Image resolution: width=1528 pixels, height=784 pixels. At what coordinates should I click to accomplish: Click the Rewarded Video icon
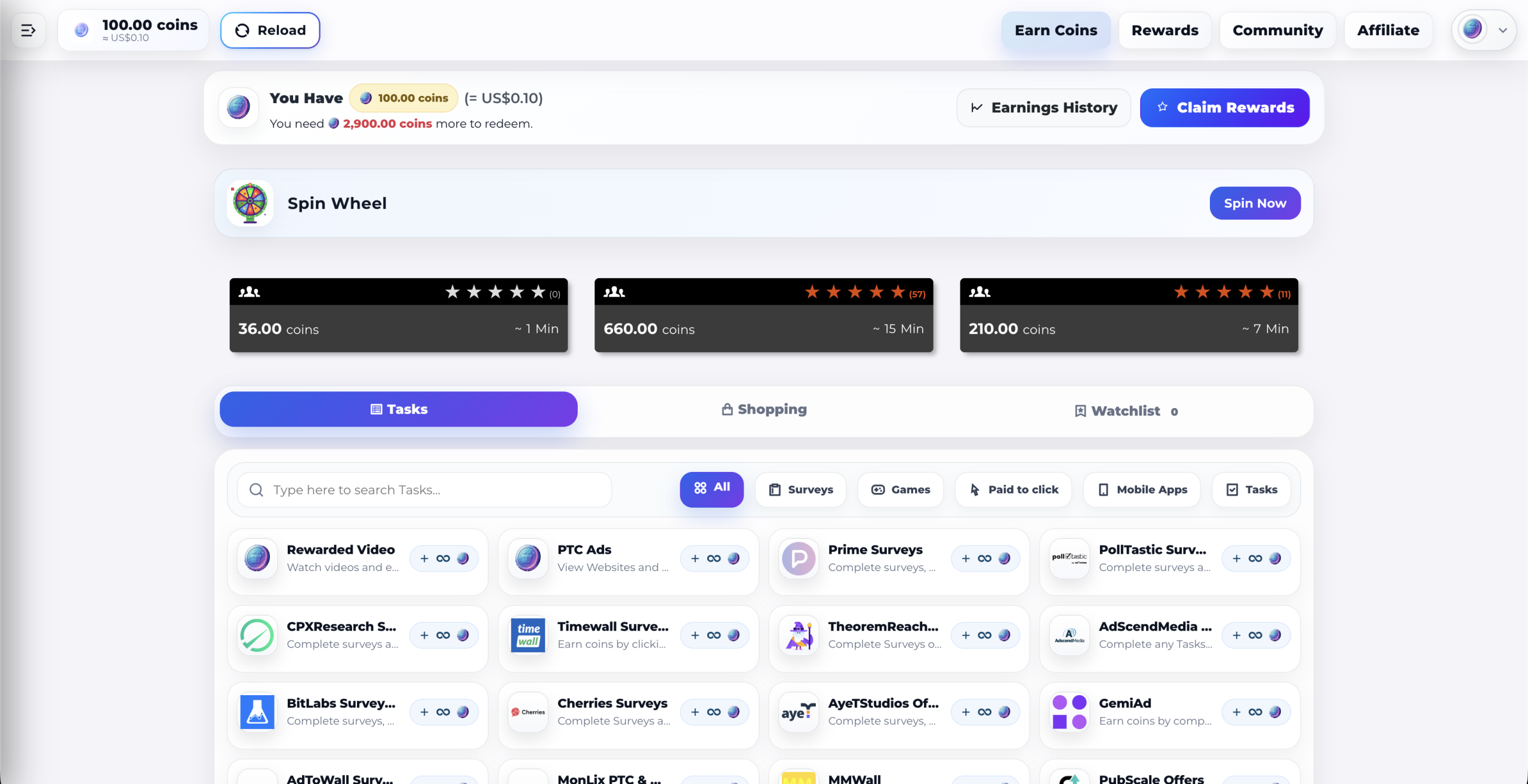tap(257, 558)
